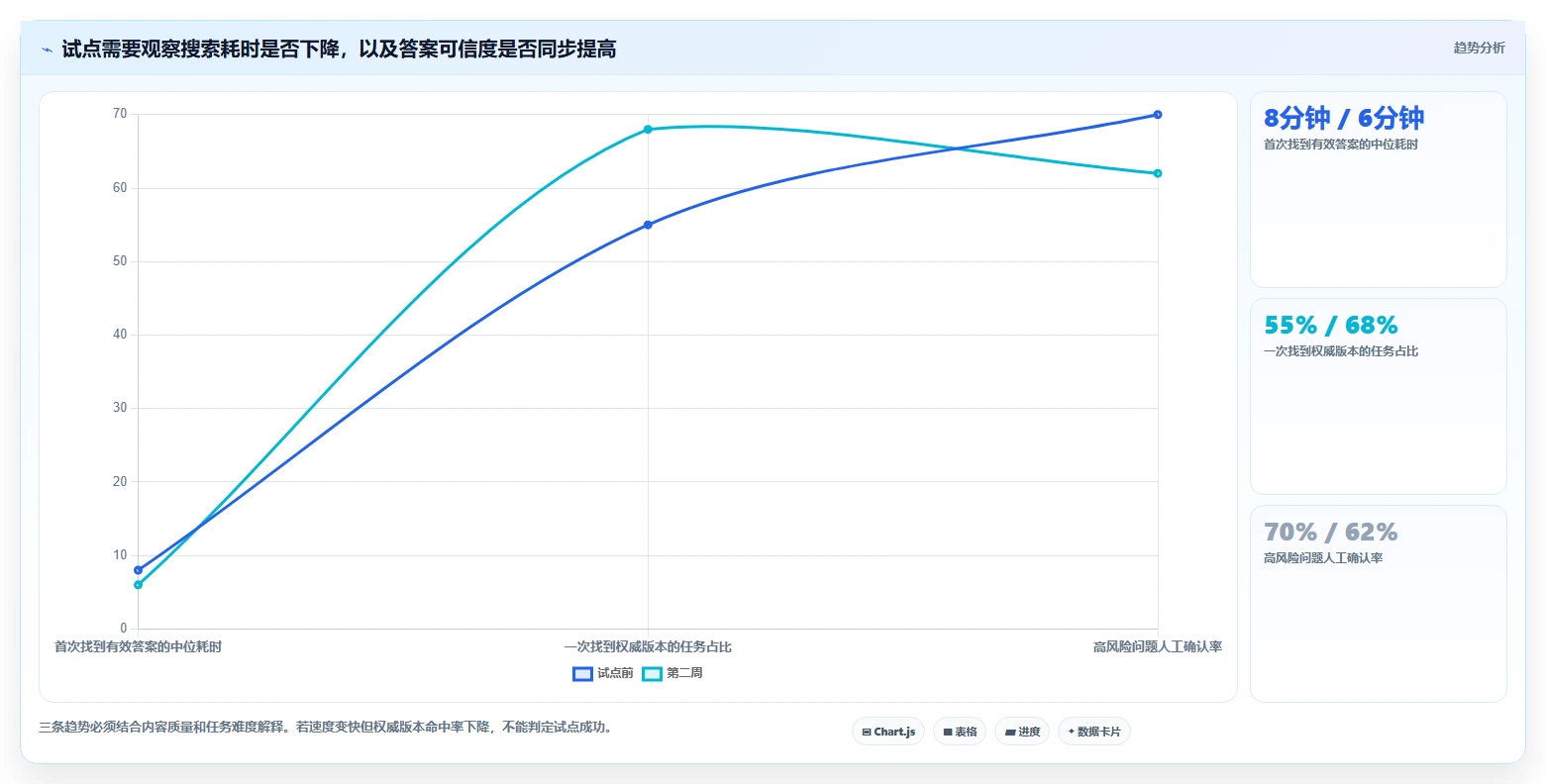Image resolution: width=1546 pixels, height=784 pixels.
Task: Click 试点前 data point at value 55
Action: coord(648,225)
